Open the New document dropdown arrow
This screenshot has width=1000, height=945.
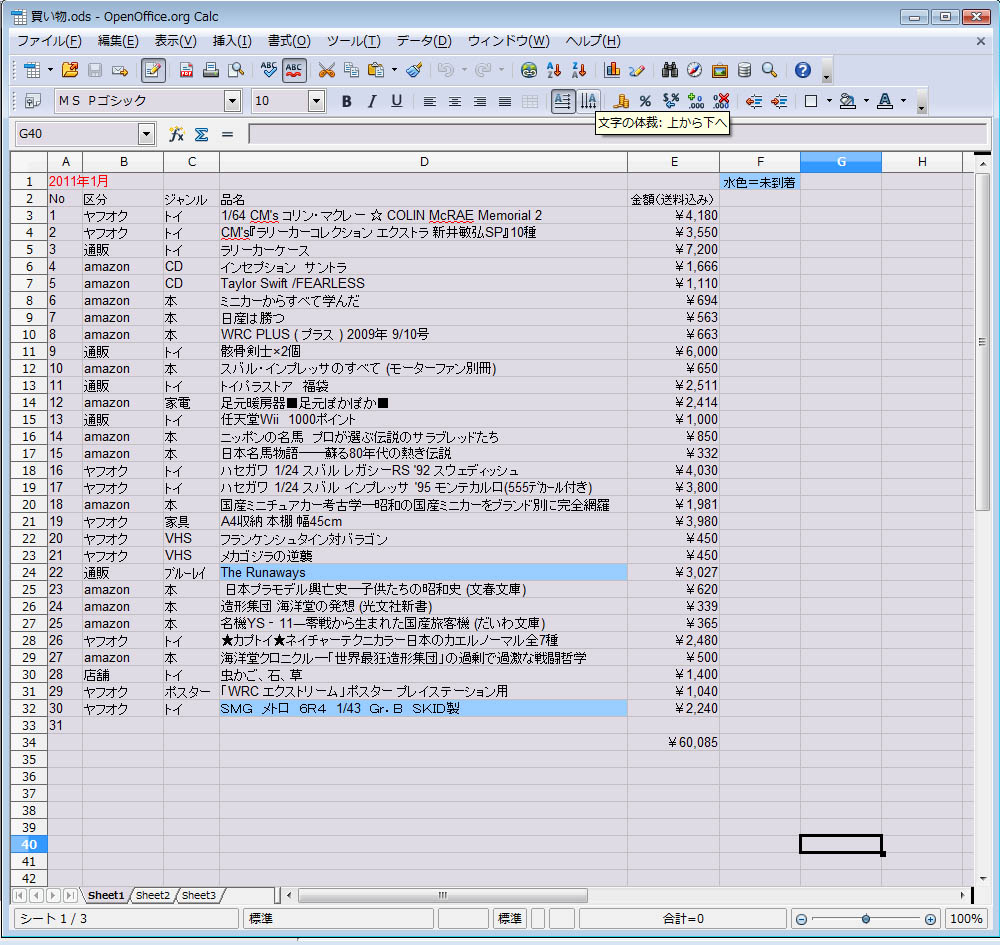(50, 70)
